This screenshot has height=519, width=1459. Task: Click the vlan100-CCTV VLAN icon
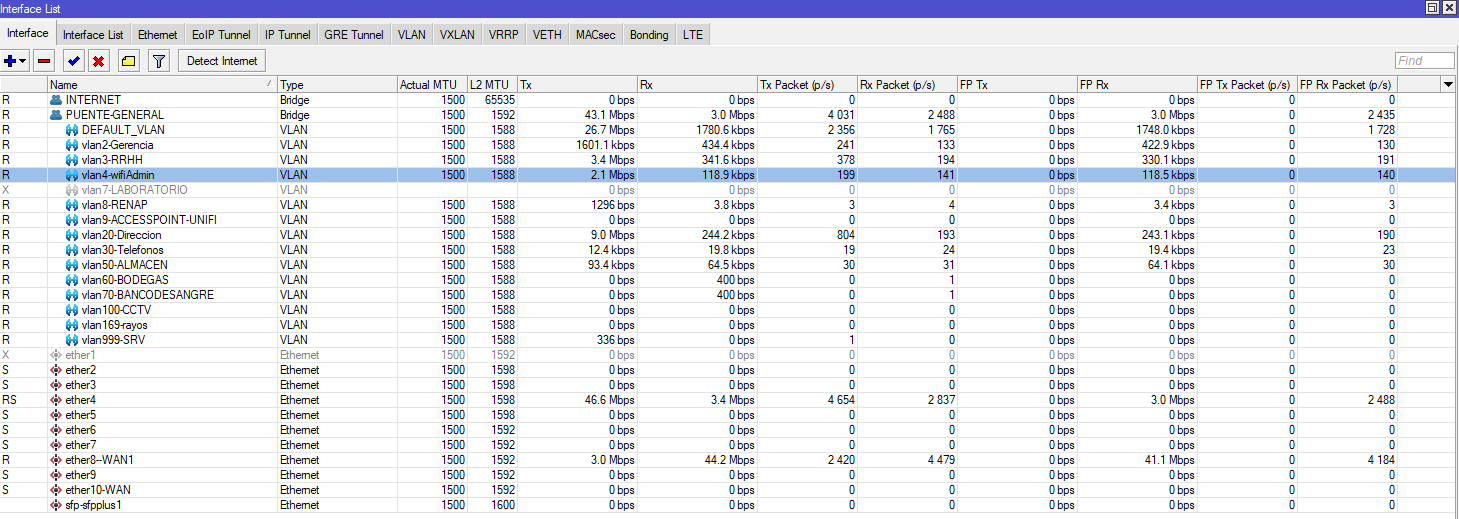coord(72,310)
